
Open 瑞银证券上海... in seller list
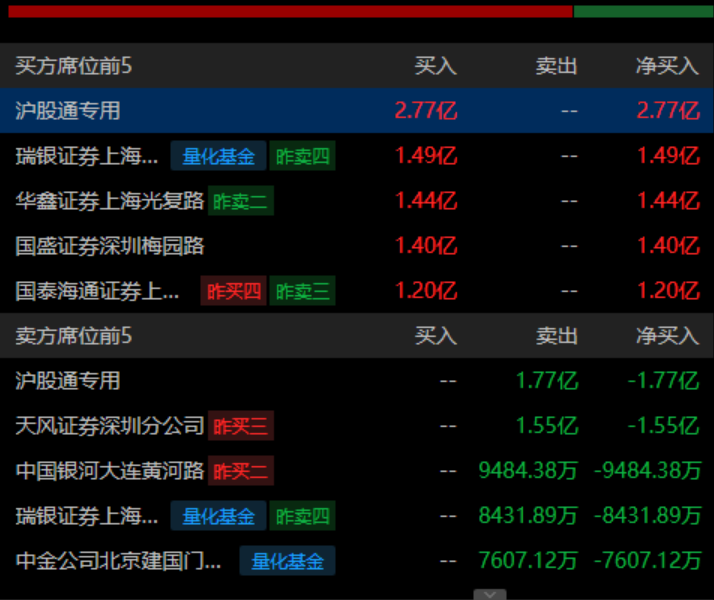click(x=87, y=516)
